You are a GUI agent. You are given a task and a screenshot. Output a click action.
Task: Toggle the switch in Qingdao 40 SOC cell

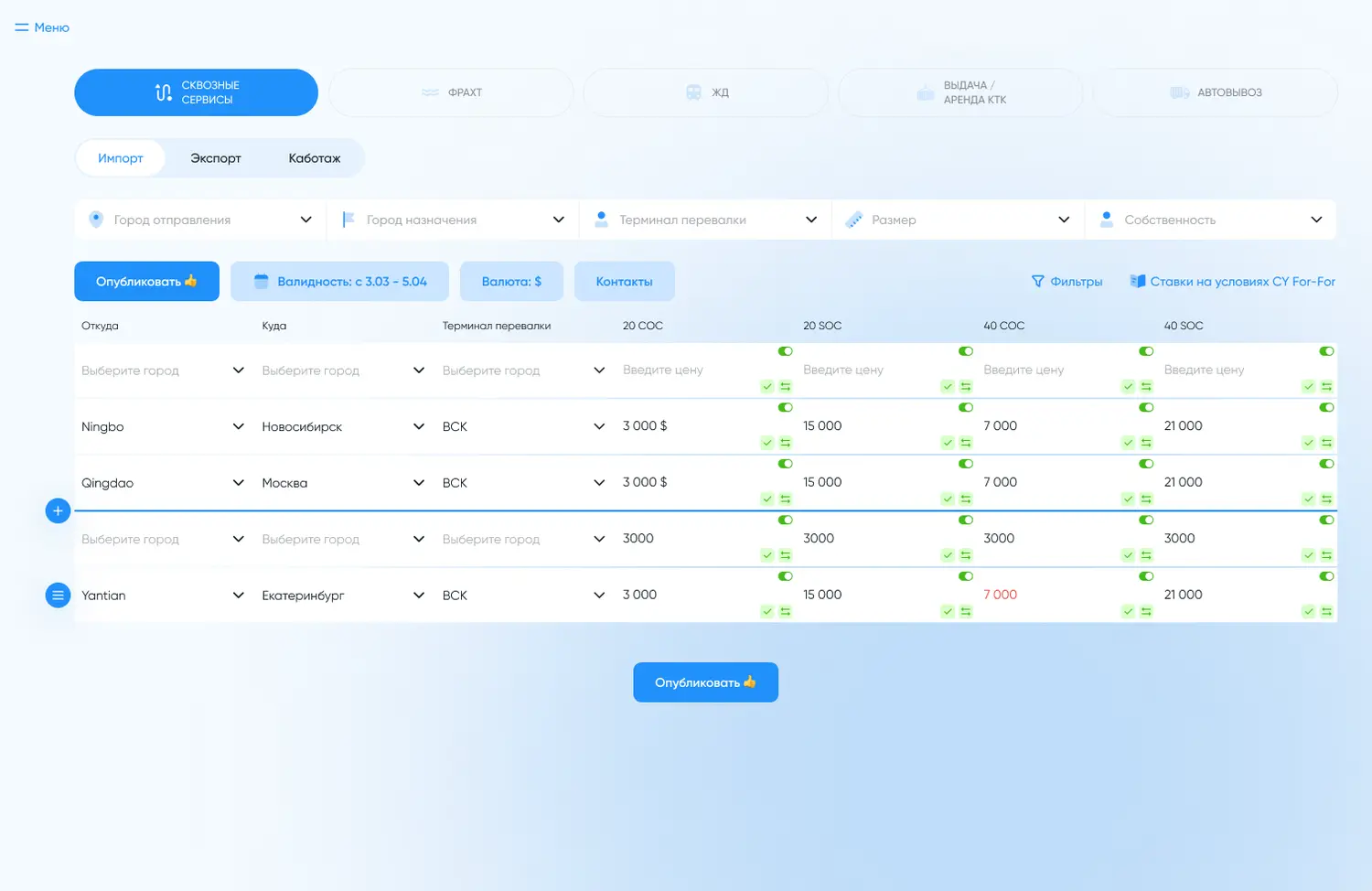pyautogui.click(x=1326, y=464)
